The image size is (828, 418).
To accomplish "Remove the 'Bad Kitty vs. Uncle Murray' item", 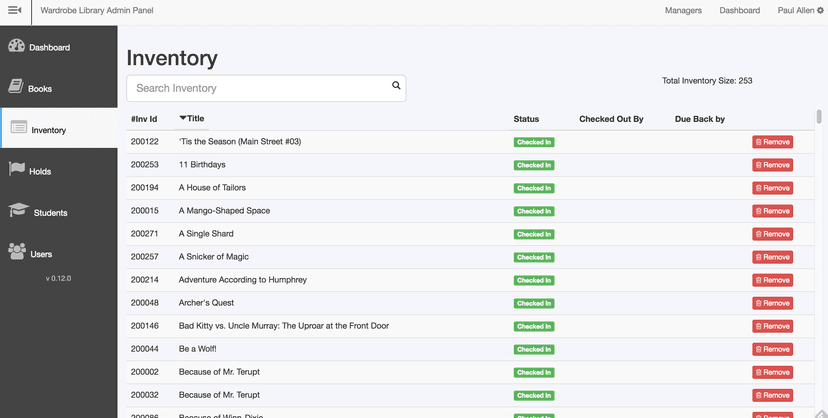I will tap(773, 326).
